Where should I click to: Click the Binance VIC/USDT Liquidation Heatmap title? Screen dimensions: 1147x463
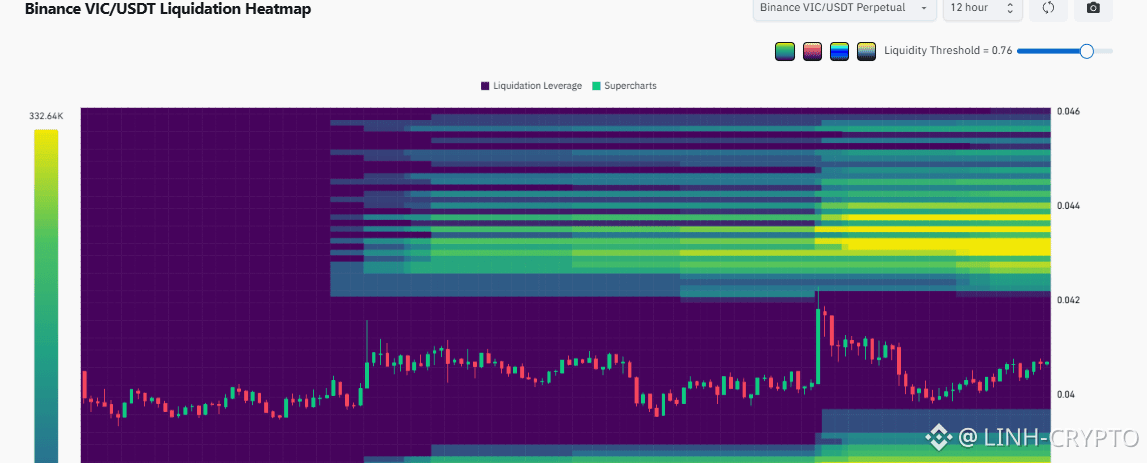[x=168, y=9]
